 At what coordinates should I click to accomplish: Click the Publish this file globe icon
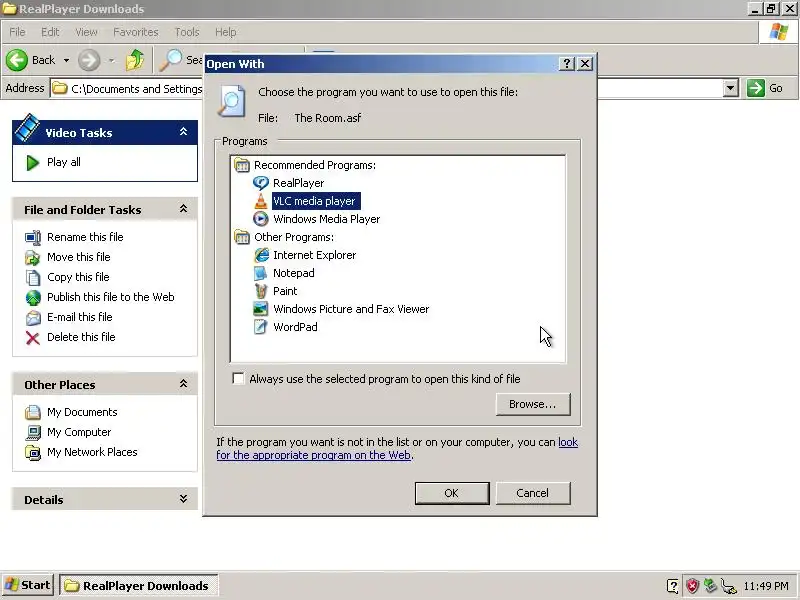(x=33, y=297)
